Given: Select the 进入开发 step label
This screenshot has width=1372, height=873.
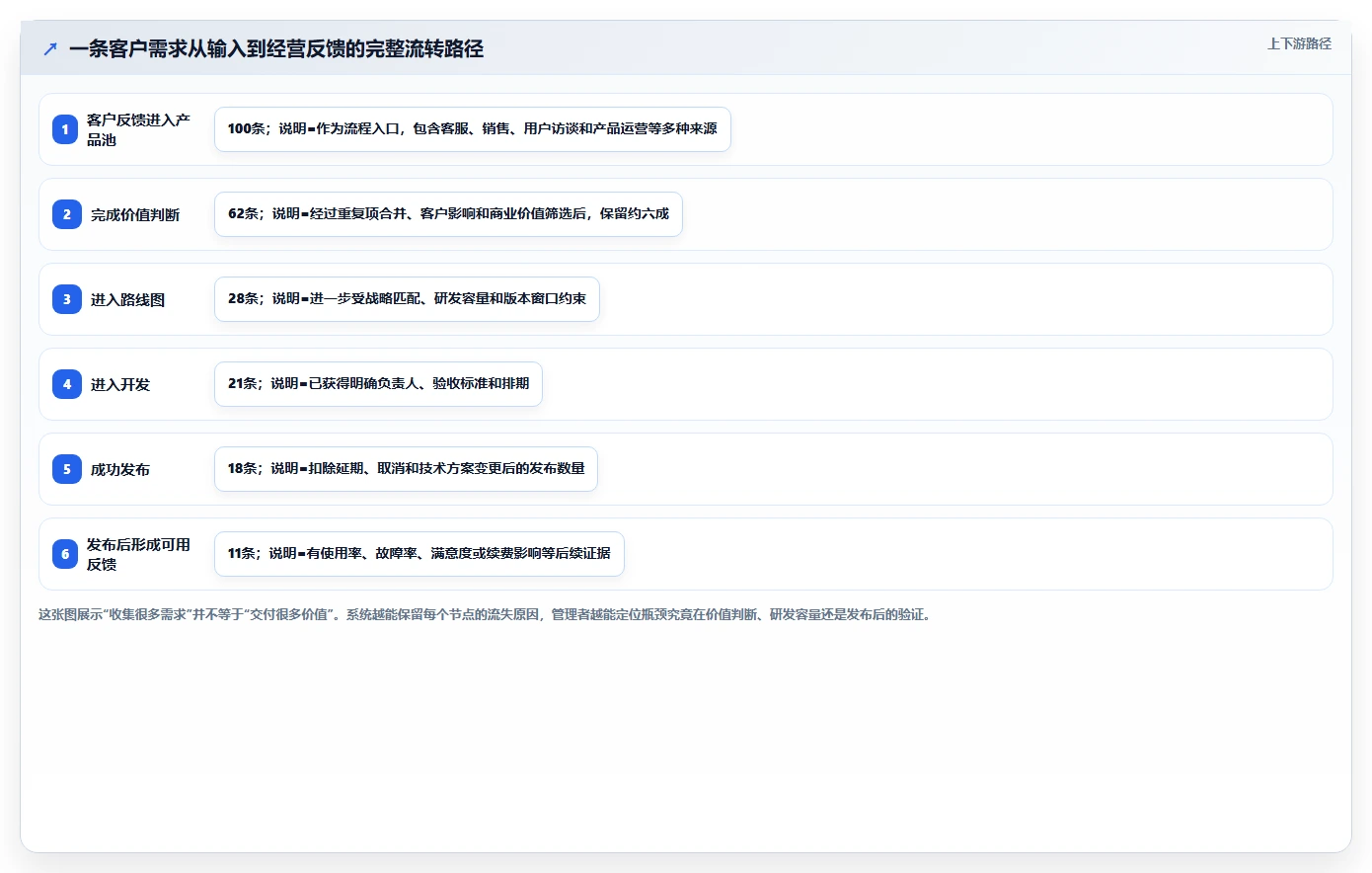Looking at the screenshot, I should point(120,384).
